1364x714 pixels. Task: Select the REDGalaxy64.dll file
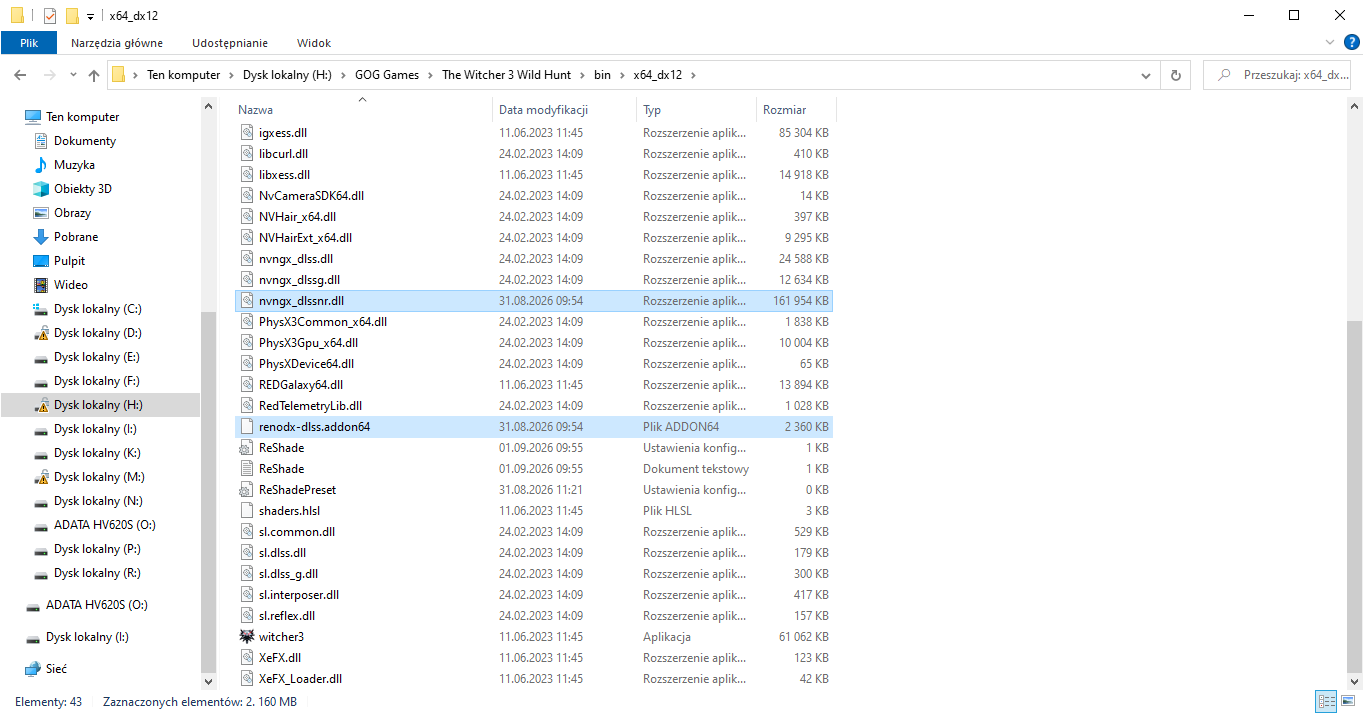[533, 385]
